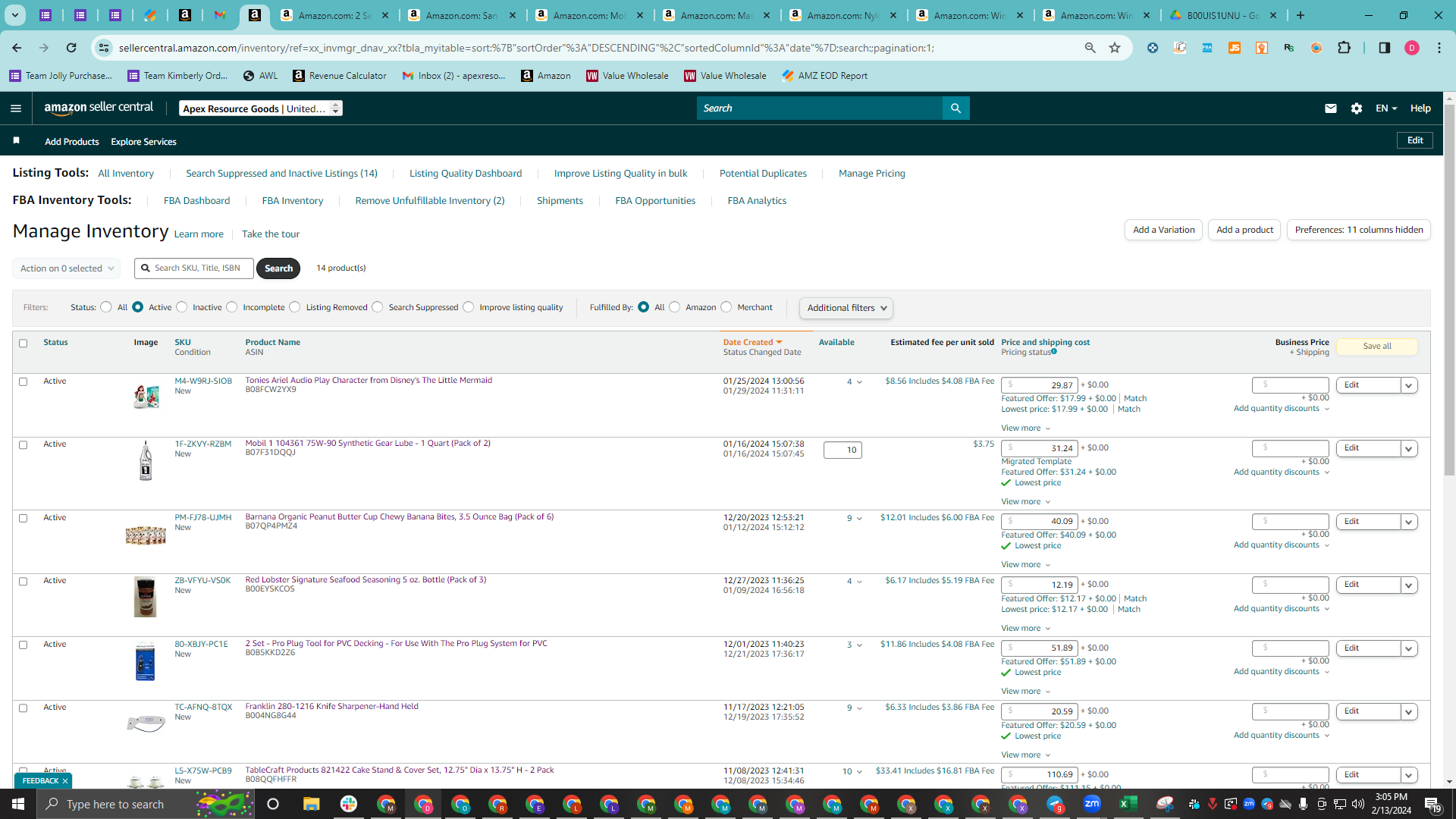Click the Add a product button
1456x819 pixels.
pyautogui.click(x=1244, y=230)
